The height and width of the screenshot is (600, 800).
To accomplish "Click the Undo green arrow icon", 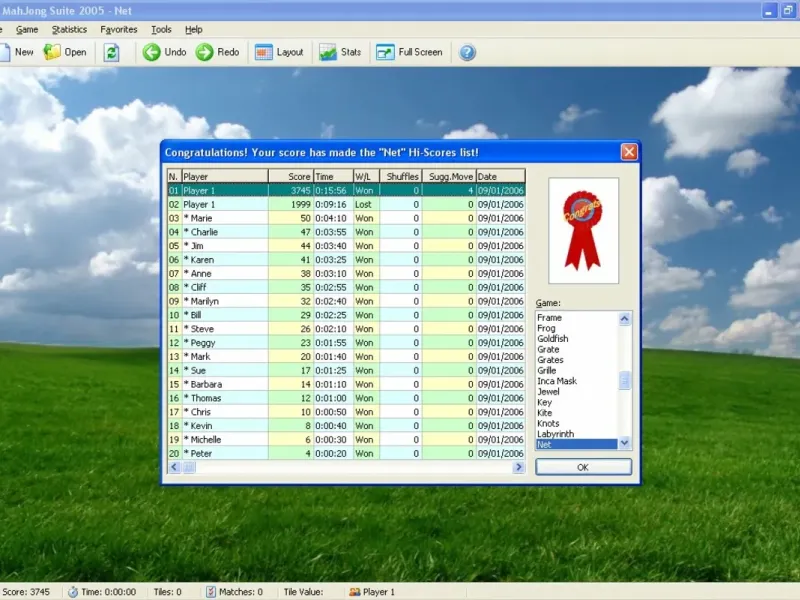I will (x=152, y=52).
